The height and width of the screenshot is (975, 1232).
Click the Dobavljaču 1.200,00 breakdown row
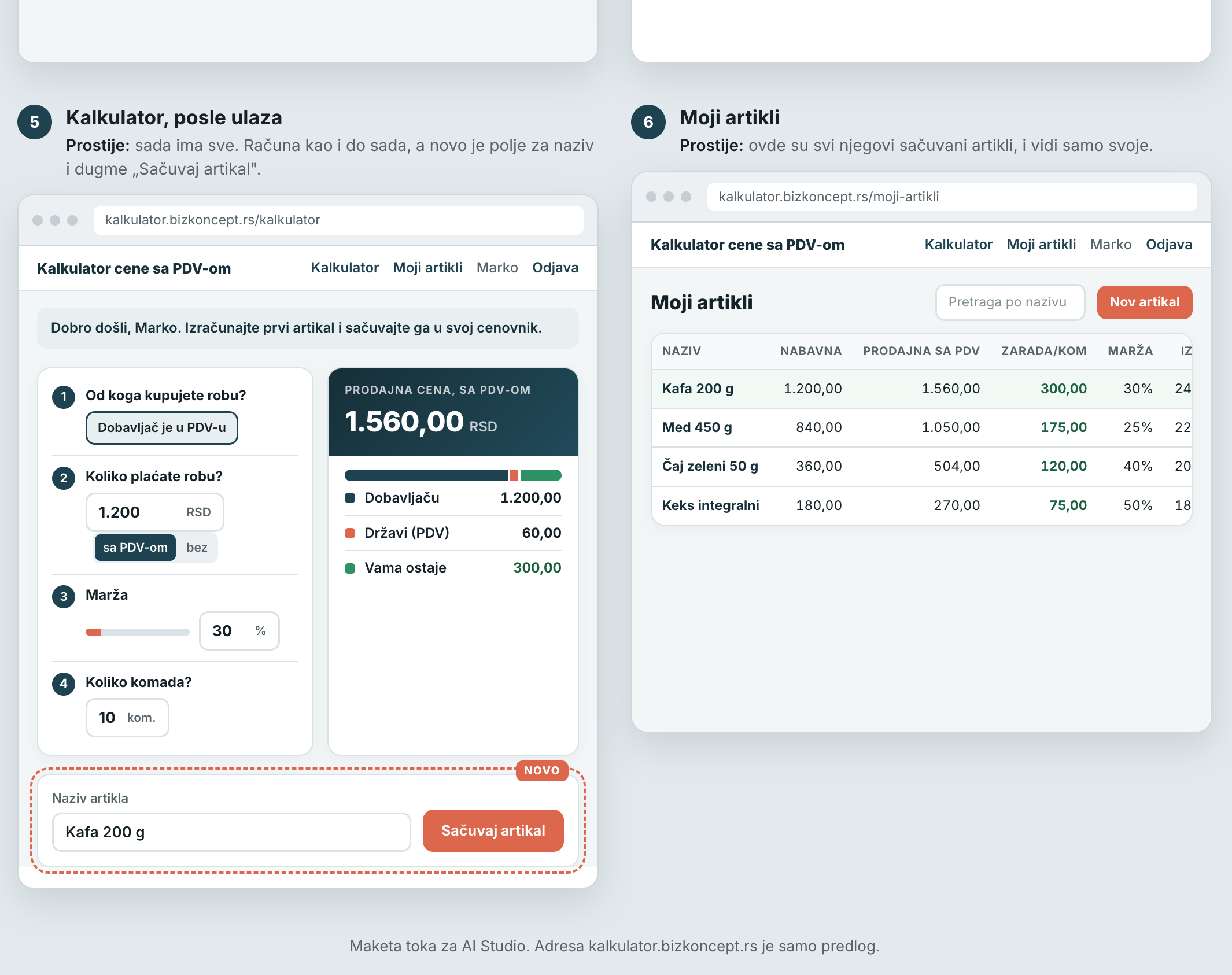pos(453,498)
